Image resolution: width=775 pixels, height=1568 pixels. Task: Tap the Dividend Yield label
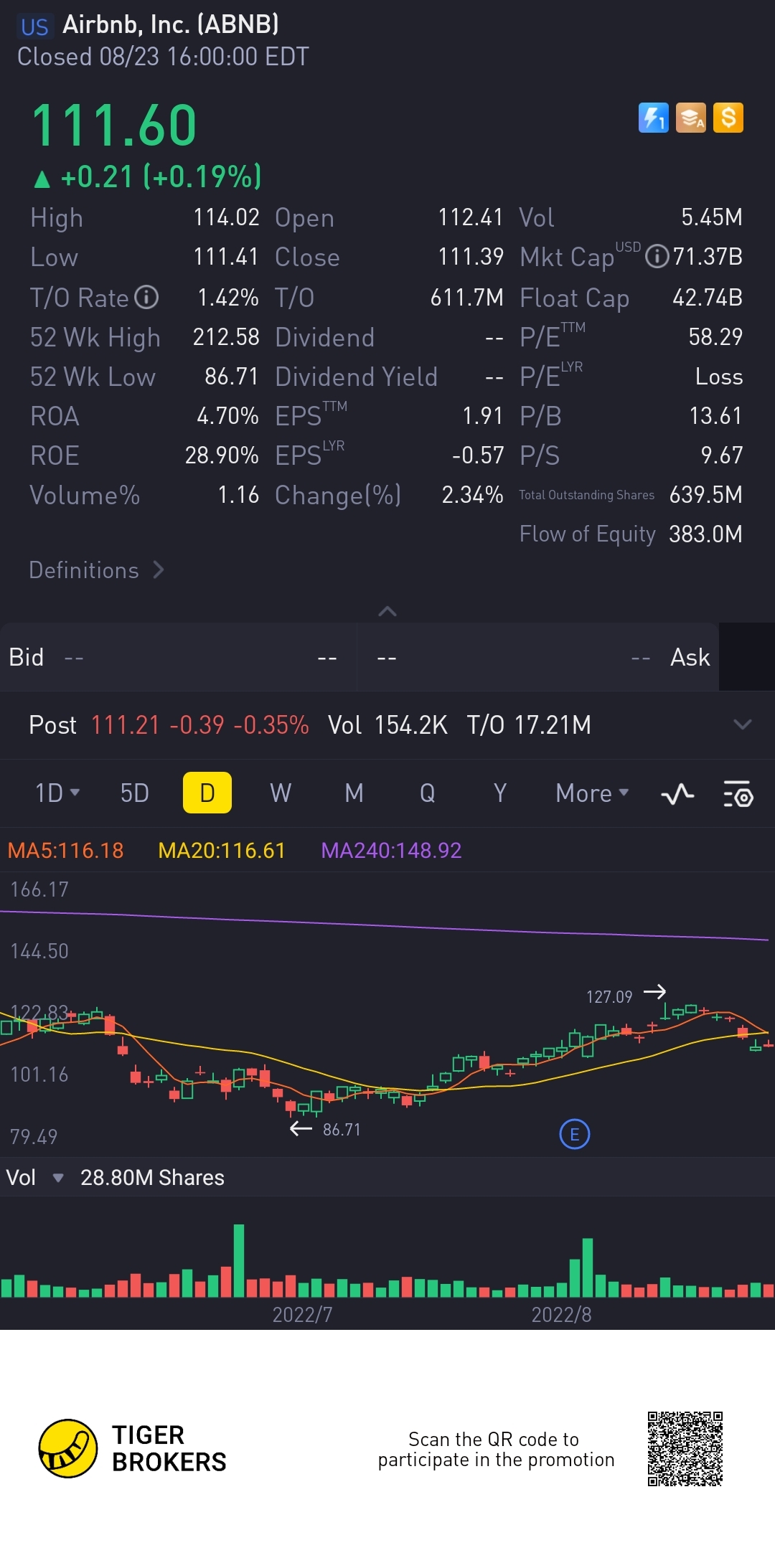(356, 377)
